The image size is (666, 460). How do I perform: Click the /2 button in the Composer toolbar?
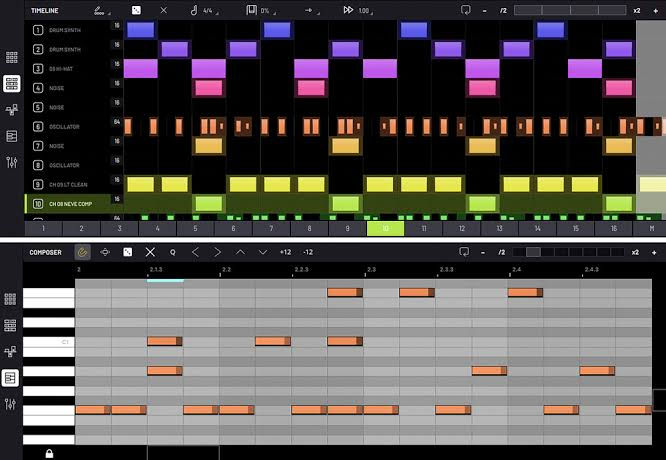coord(502,252)
